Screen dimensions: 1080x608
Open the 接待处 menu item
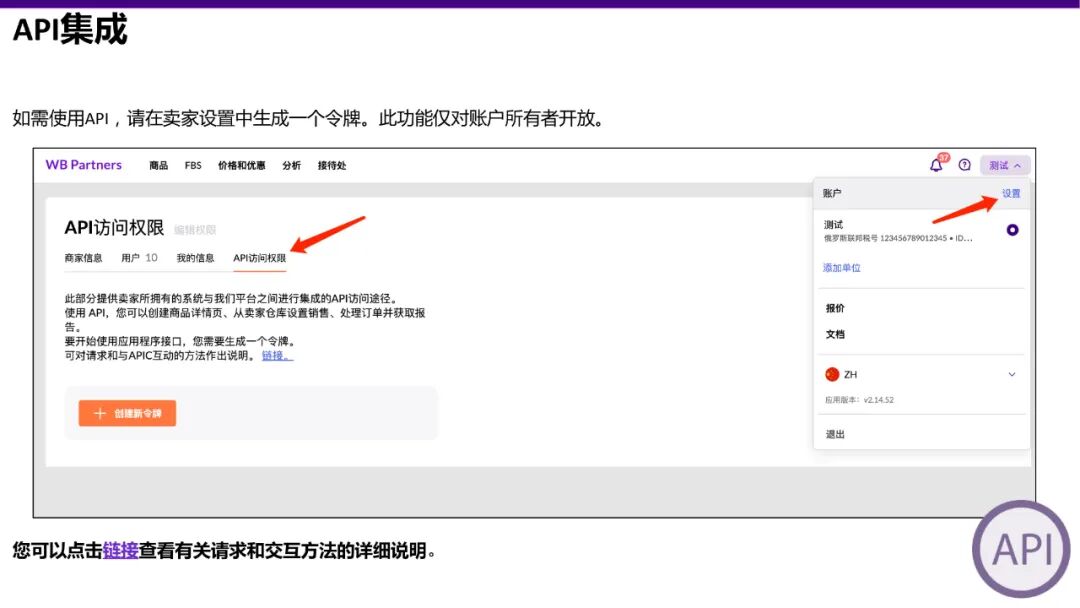(332, 165)
